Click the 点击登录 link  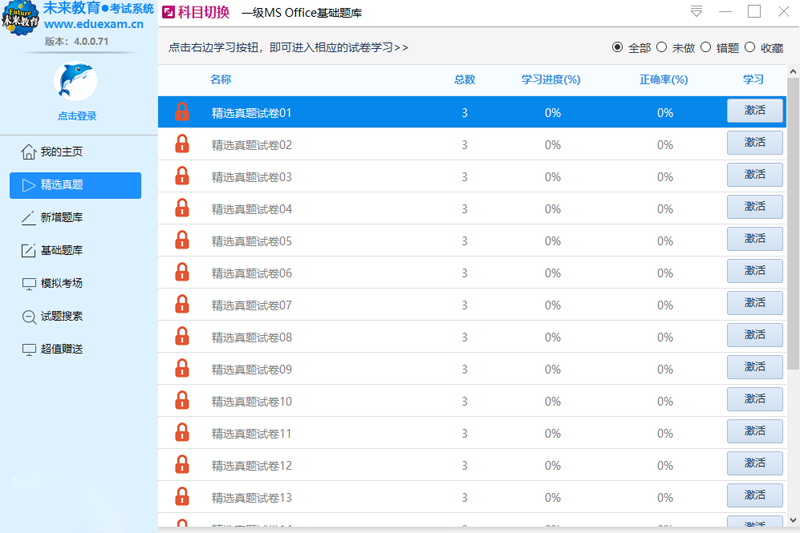click(x=77, y=116)
